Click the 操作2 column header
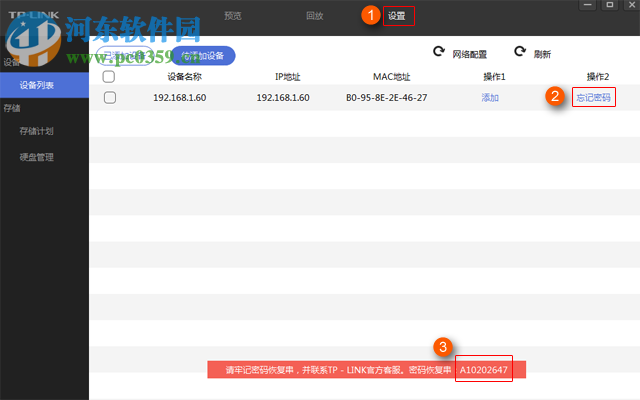 click(598, 77)
